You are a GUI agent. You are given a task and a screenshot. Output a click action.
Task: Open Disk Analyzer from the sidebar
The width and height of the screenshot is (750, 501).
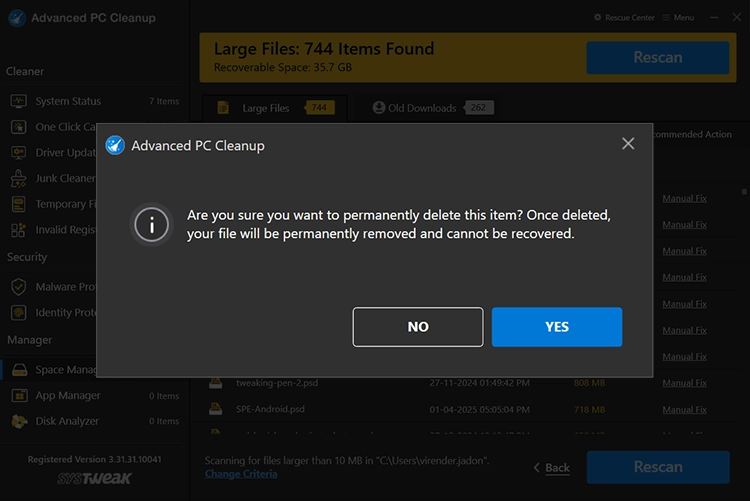click(x=67, y=422)
